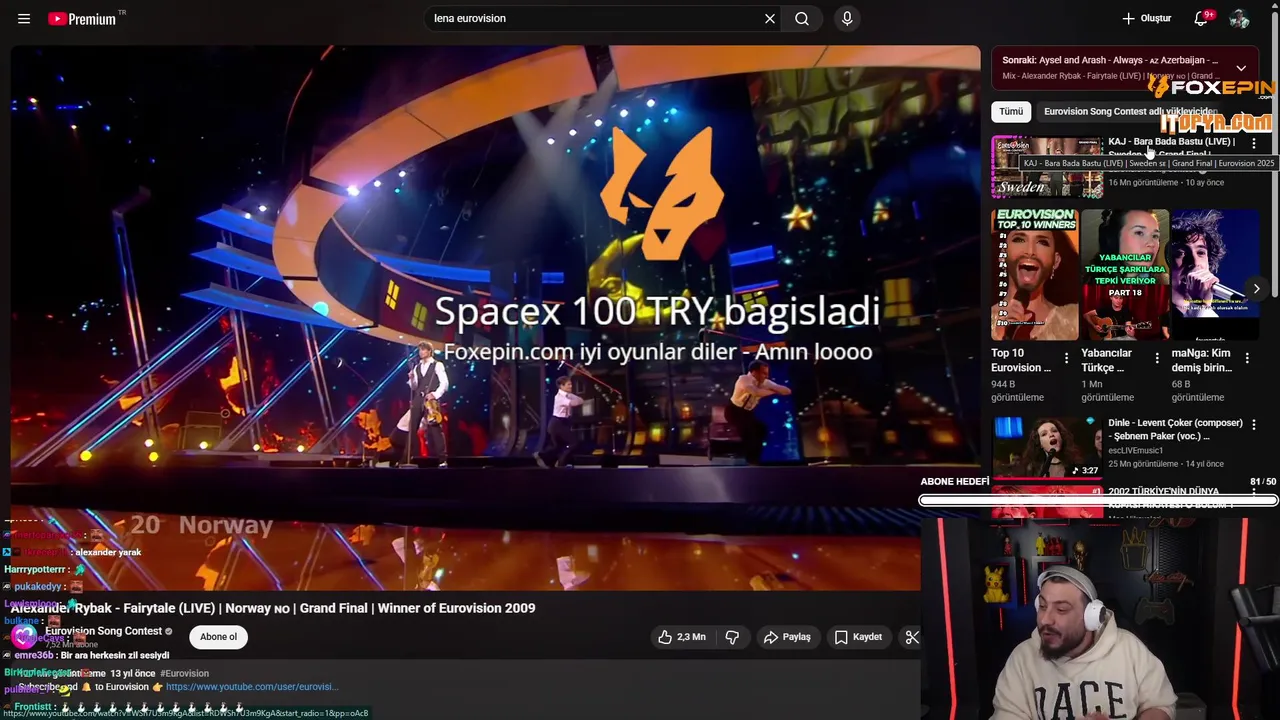Subscribe with the Abone ol button

[x=218, y=637]
